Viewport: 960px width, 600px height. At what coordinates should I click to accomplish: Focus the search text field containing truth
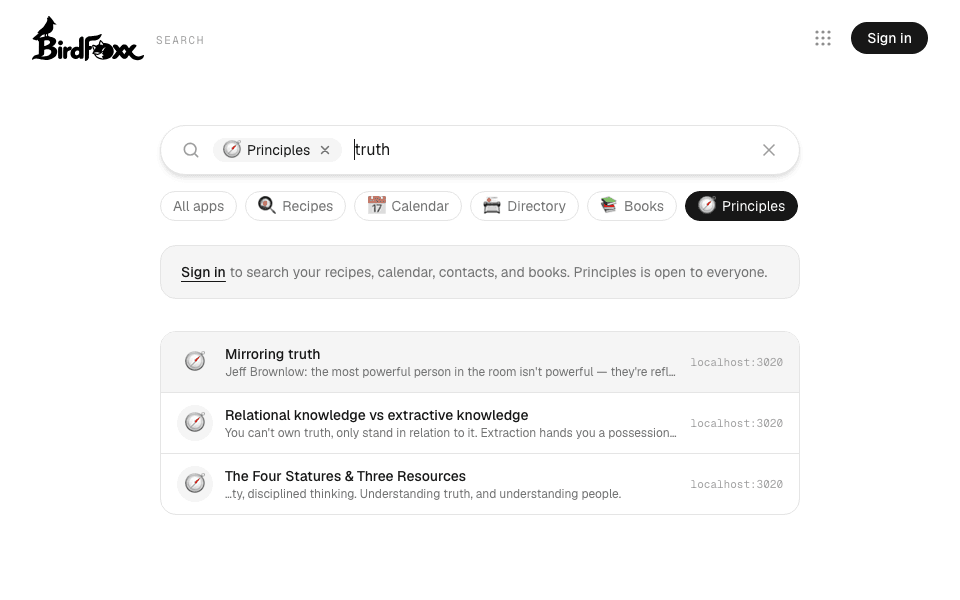click(551, 150)
